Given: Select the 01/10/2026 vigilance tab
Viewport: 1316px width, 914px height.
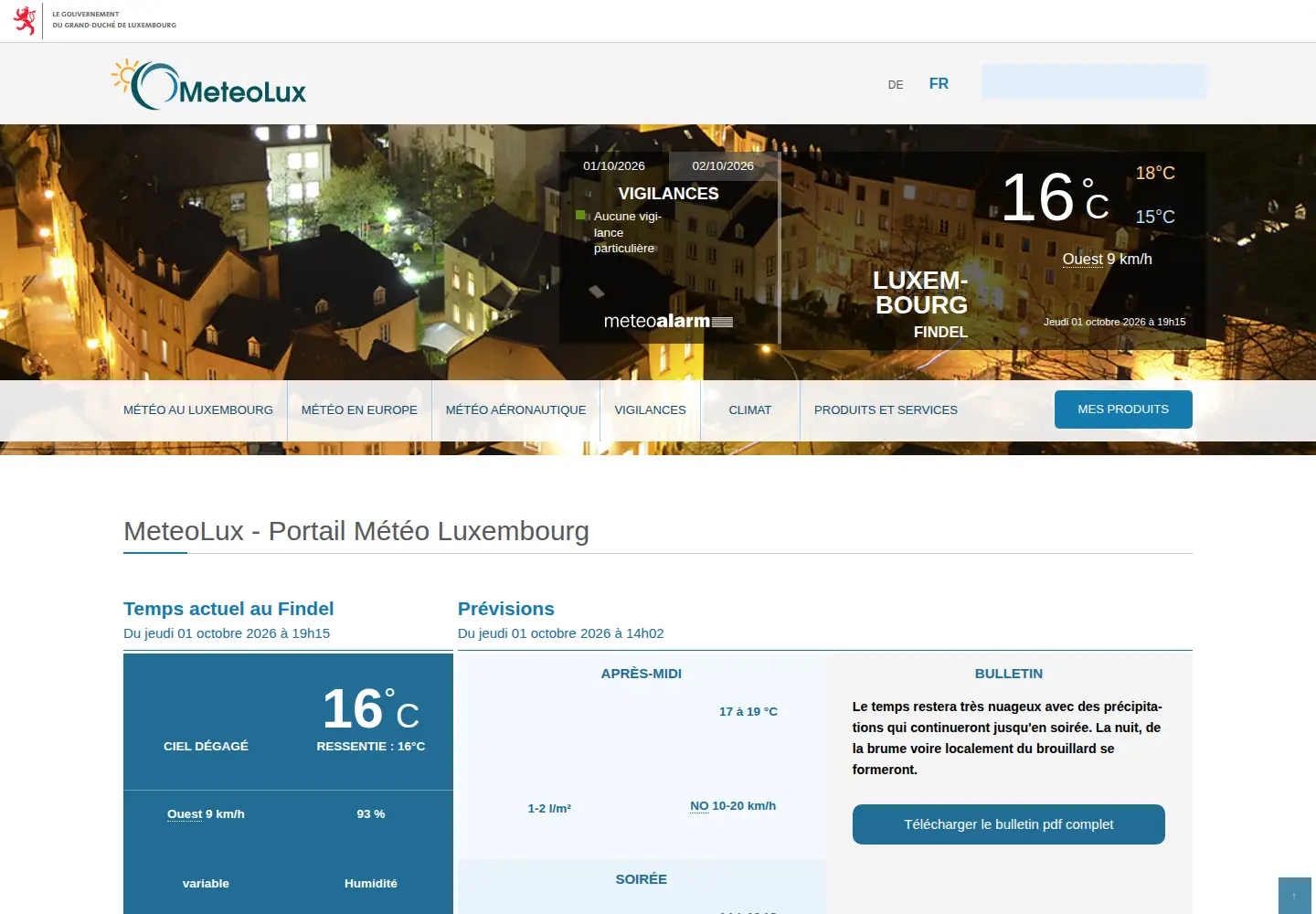Looking at the screenshot, I should (614, 165).
